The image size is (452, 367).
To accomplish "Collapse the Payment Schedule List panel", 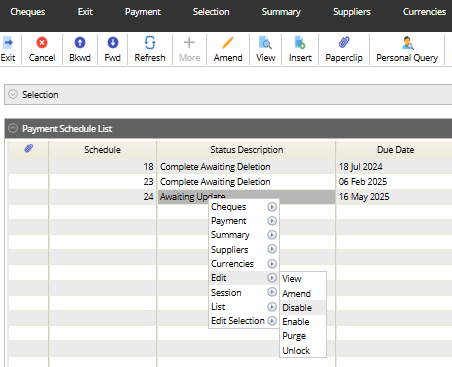I will click(x=13, y=128).
